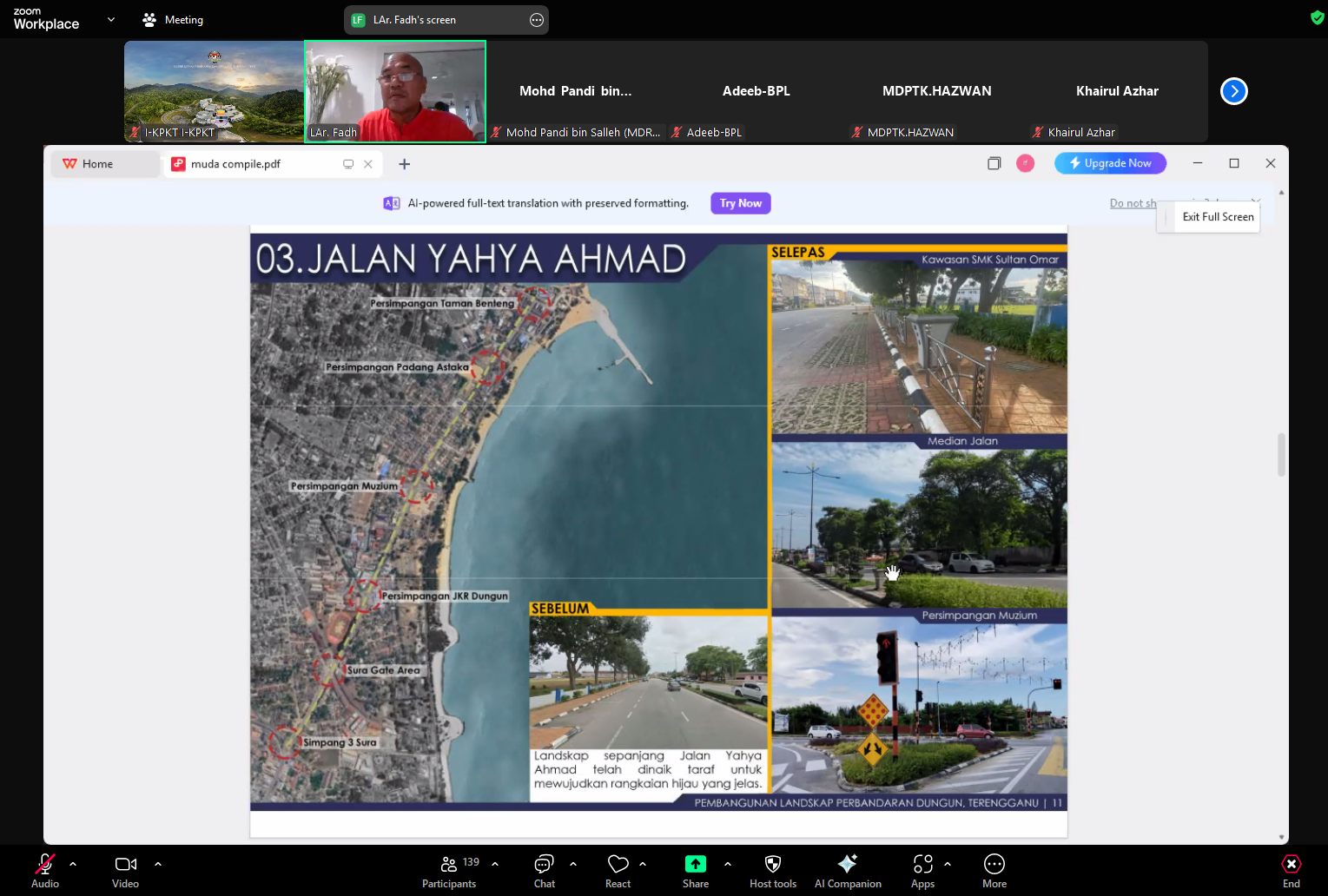Click the Upgrade Now button
This screenshot has height=896, width=1328.
pos(1110,163)
